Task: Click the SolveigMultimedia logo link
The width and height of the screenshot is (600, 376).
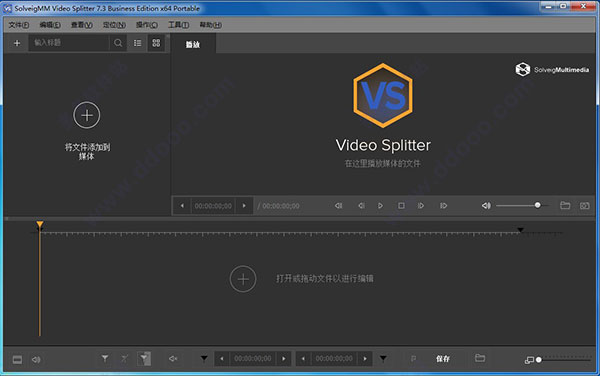Action: (552, 69)
